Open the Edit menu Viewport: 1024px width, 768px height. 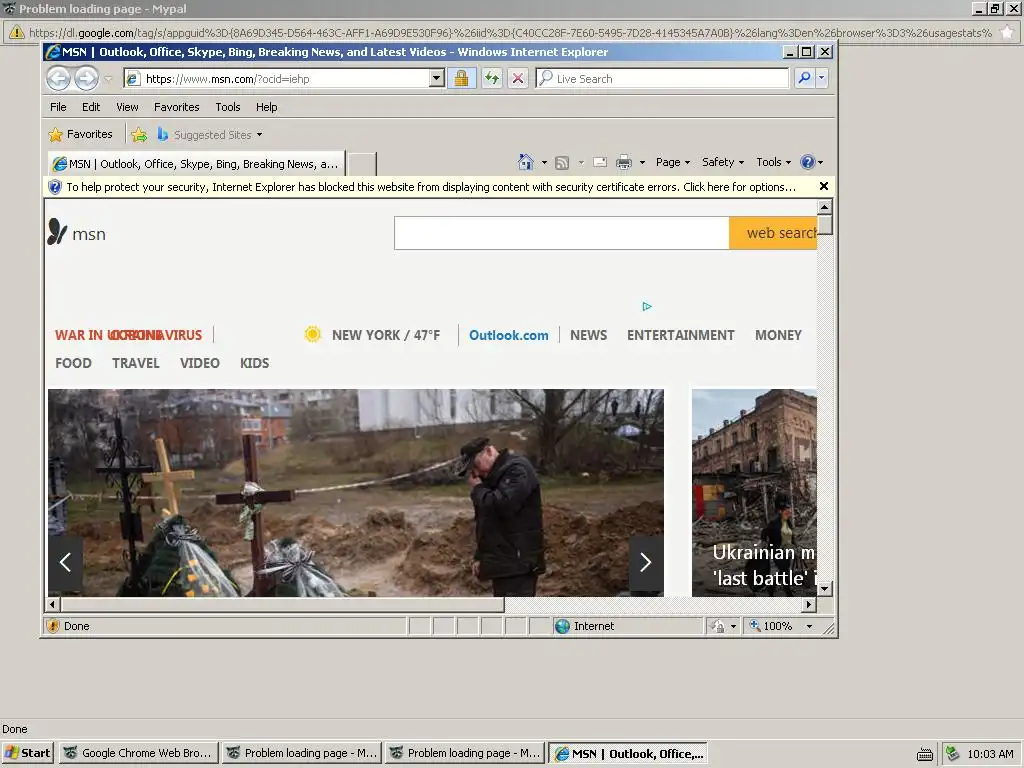(91, 107)
